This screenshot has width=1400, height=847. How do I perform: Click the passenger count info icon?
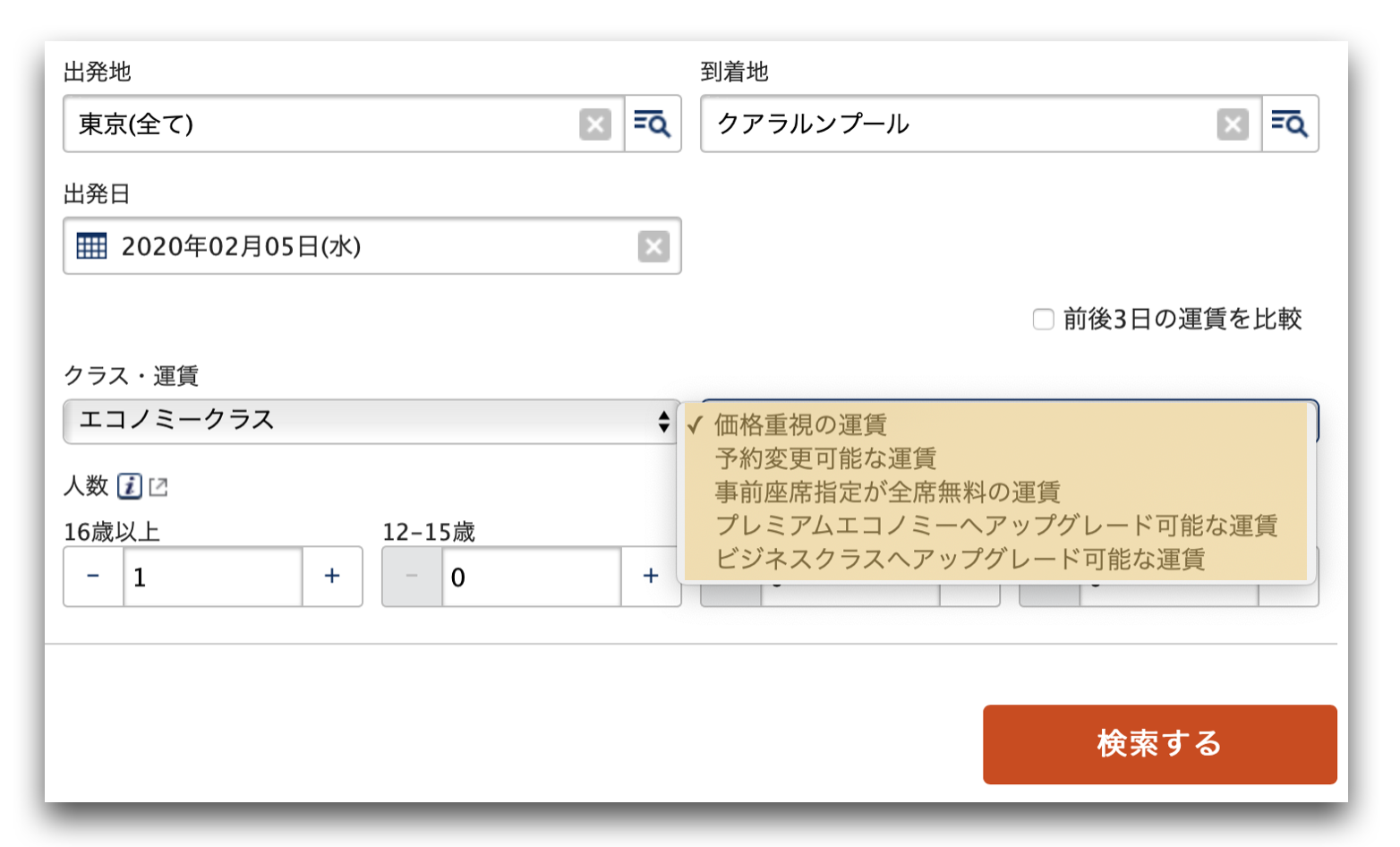(130, 486)
